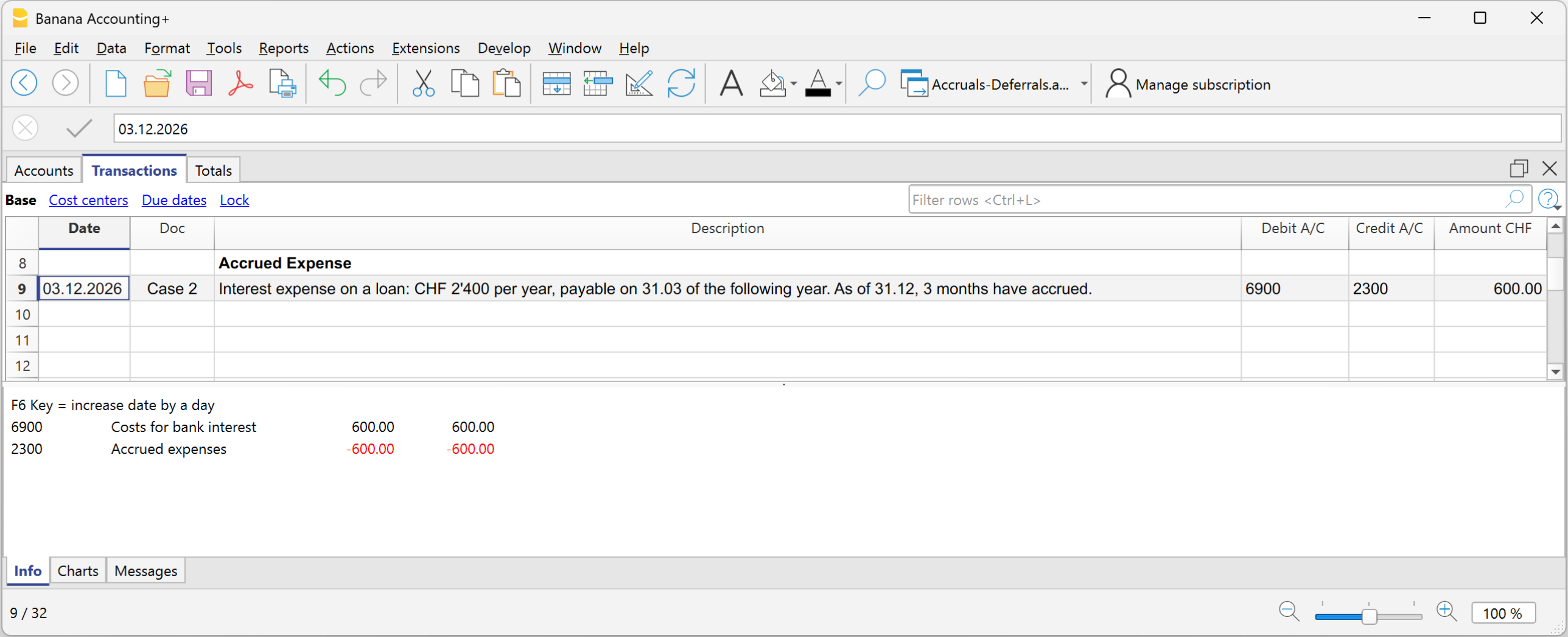Select the Debit A/C cell 6900
This screenshot has height=637, width=1568.
(x=1294, y=288)
